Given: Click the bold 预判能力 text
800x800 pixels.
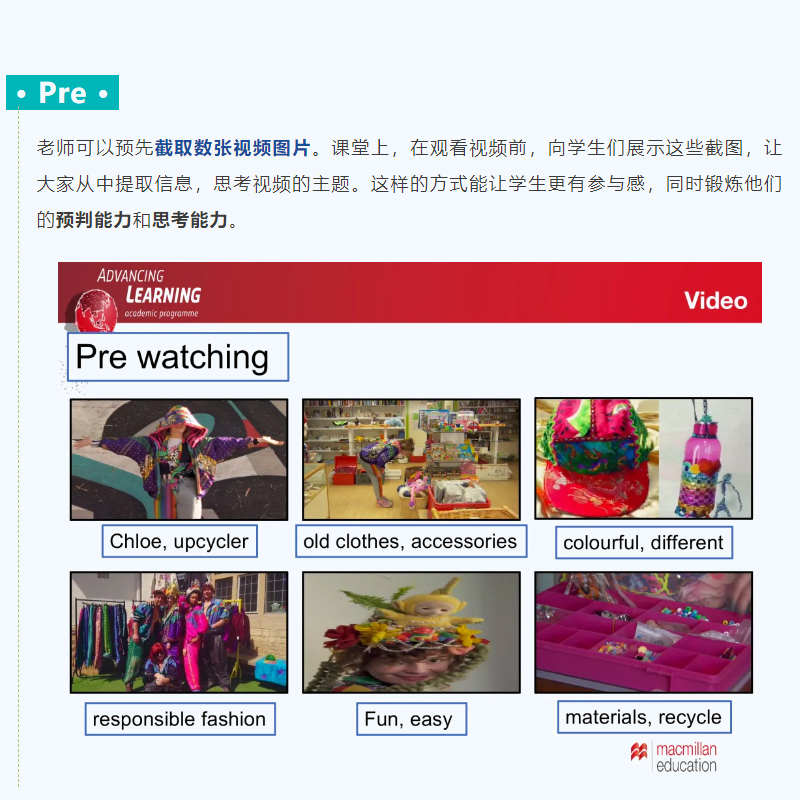Looking at the screenshot, I should click(93, 220).
